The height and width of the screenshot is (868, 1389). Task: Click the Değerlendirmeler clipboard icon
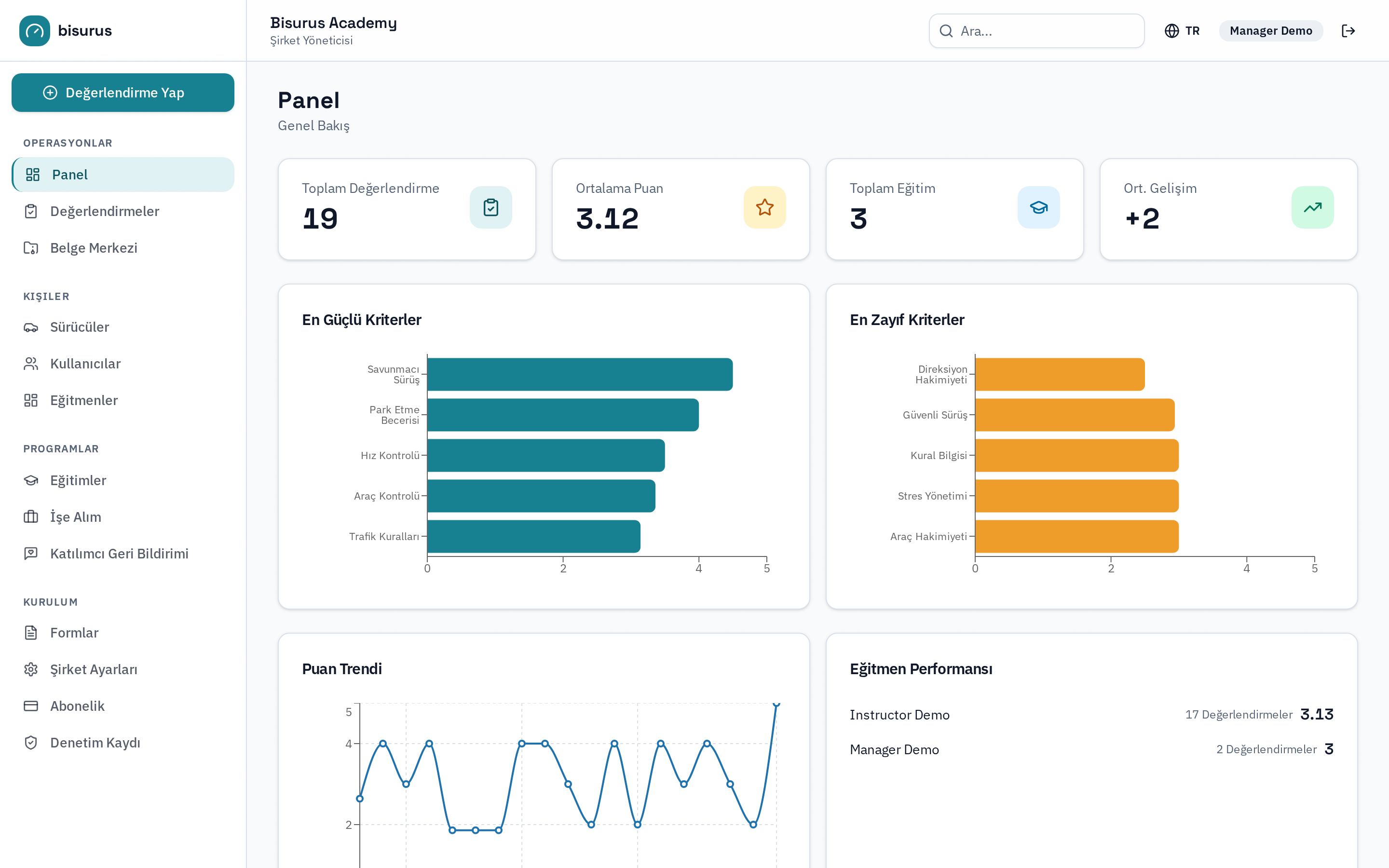[31, 211]
